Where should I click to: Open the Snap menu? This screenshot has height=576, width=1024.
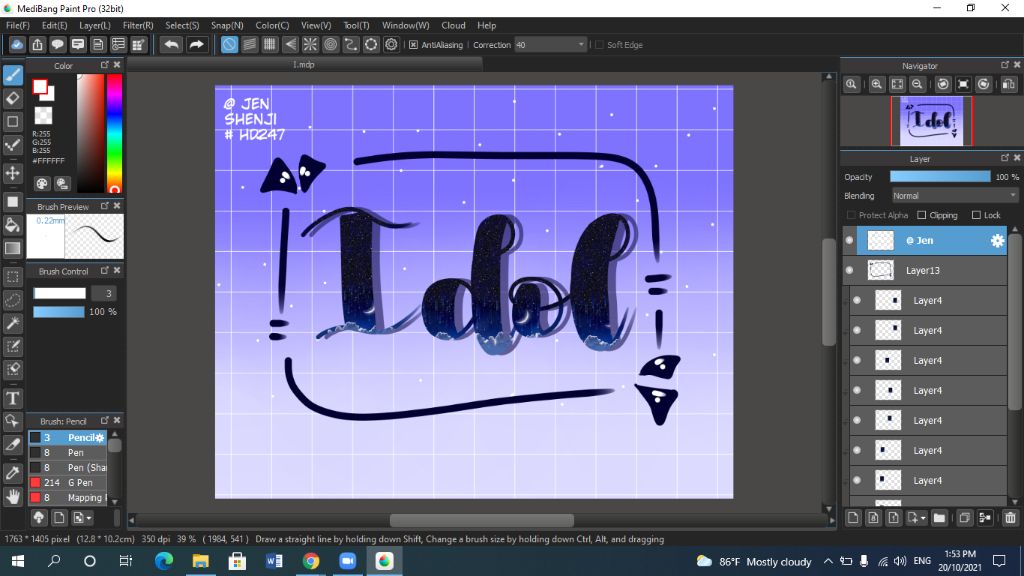coord(227,25)
